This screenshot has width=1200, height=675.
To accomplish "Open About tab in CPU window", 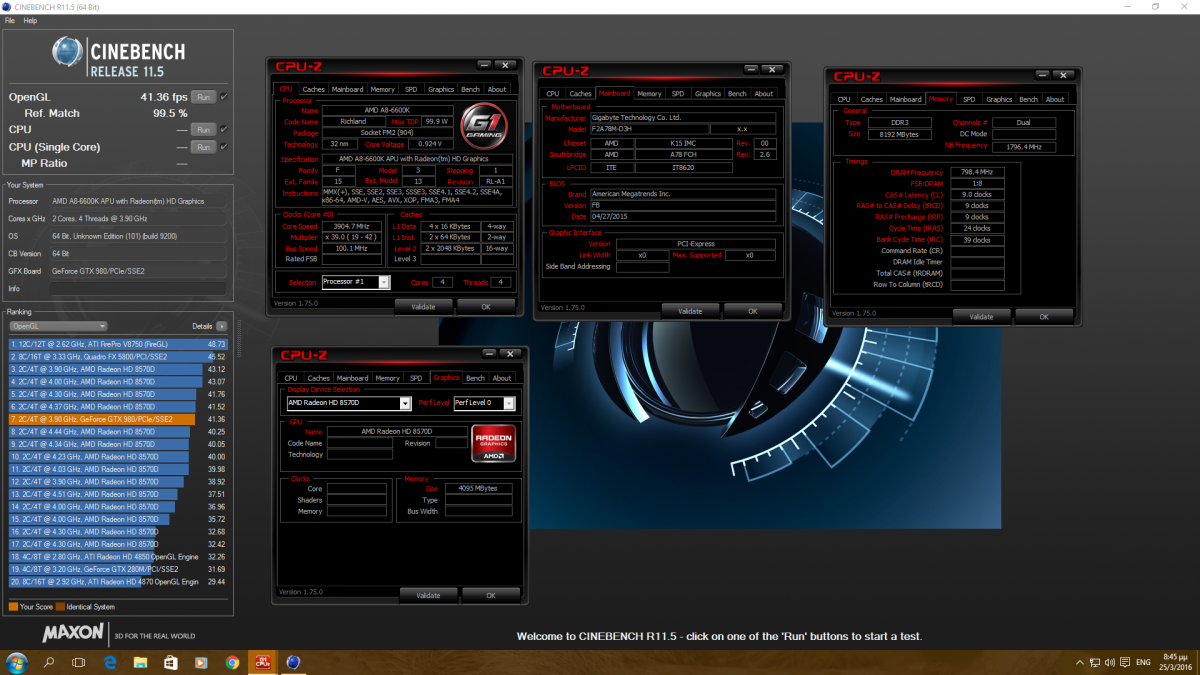I will (497, 89).
